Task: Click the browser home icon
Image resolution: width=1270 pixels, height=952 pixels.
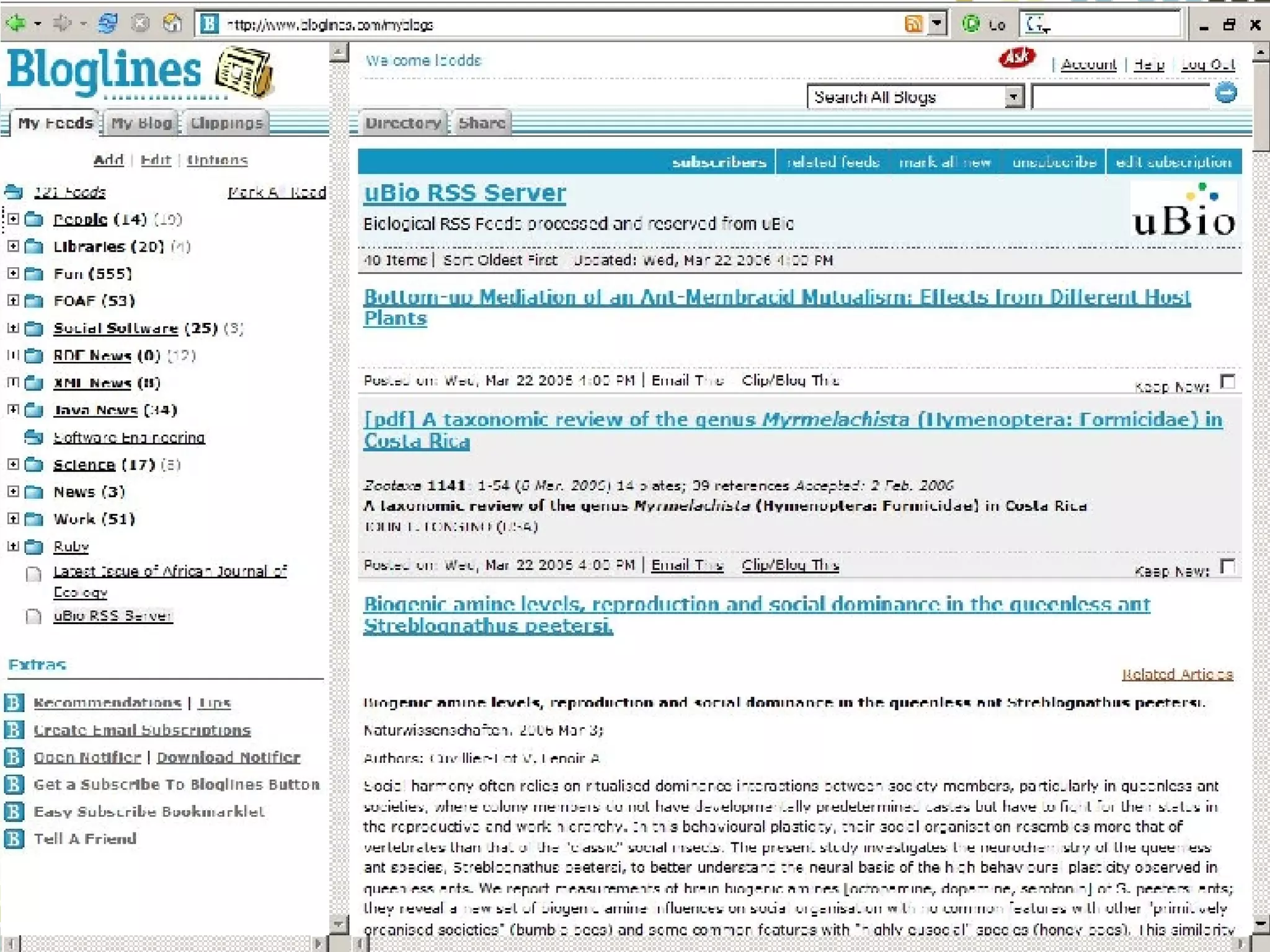Action: click(x=172, y=24)
